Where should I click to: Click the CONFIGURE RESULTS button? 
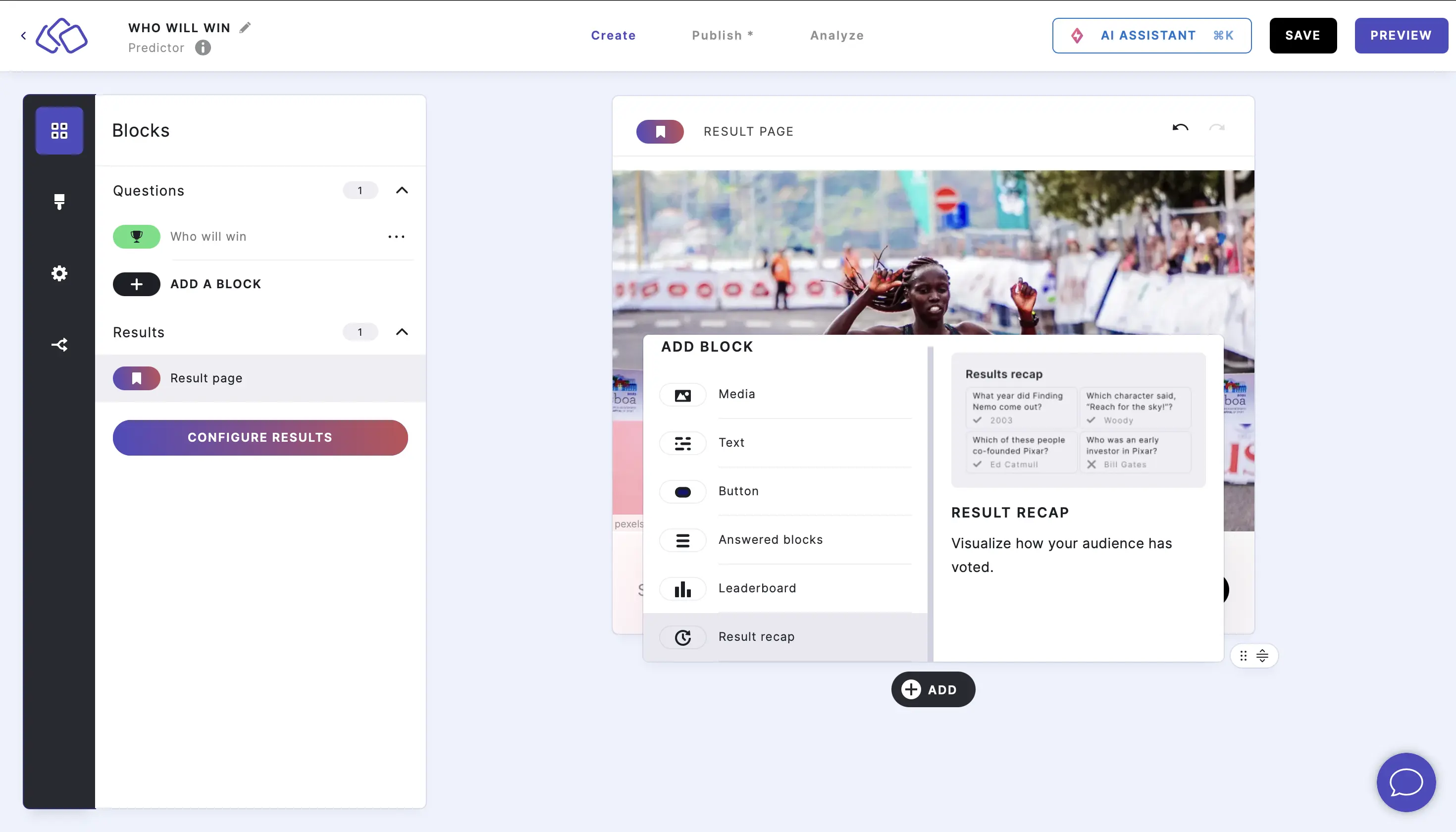tap(260, 437)
